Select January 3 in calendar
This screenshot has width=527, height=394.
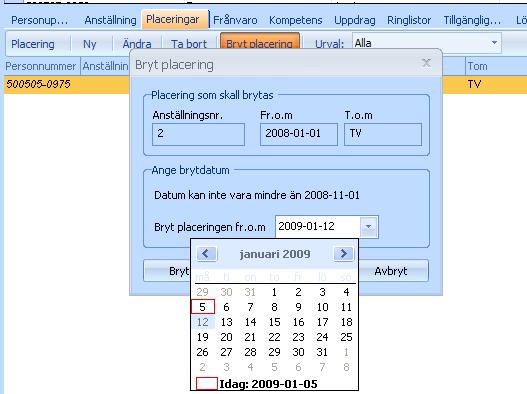pyautogui.click(x=322, y=292)
